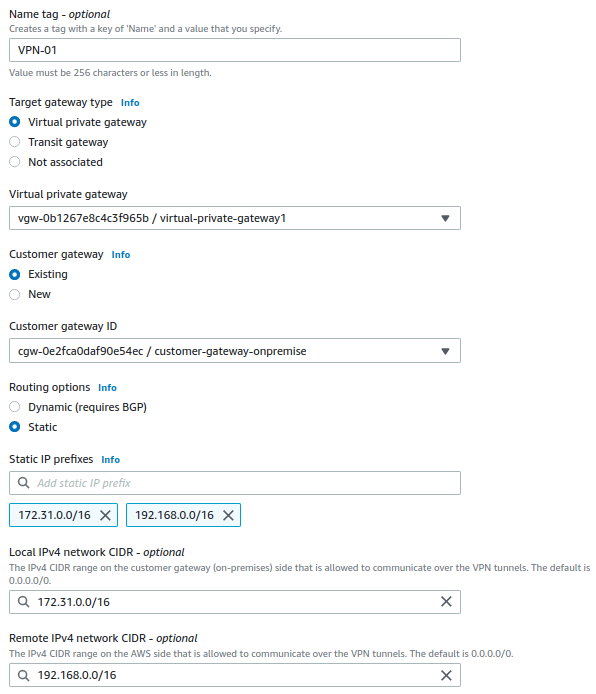596x694 pixels.
Task: Expand the Customer gateway ID dropdown
Action: (x=235, y=351)
